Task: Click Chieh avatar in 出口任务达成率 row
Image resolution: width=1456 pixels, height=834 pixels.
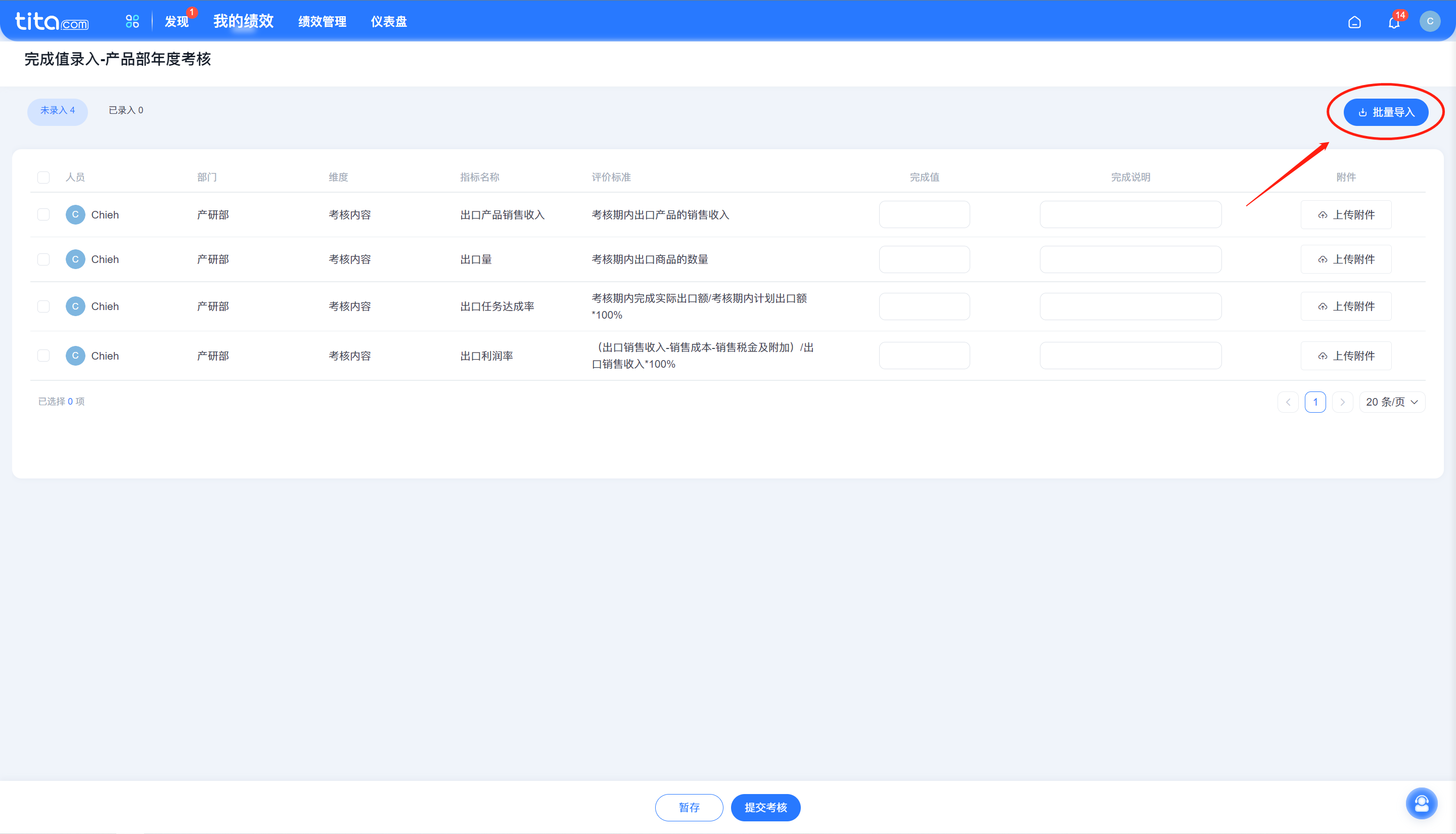Action: coord(75,306)
